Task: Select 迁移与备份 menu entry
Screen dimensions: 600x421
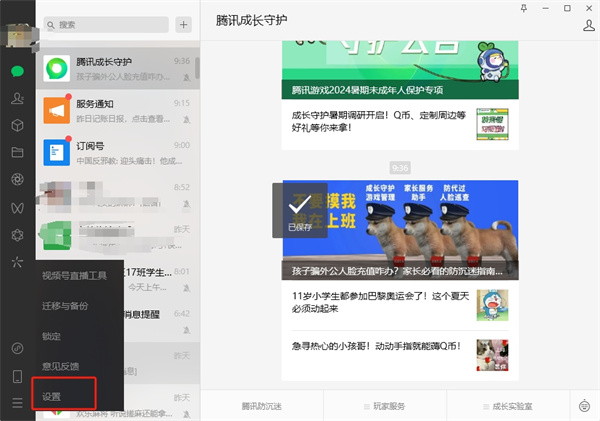Action: pos(79,306)
